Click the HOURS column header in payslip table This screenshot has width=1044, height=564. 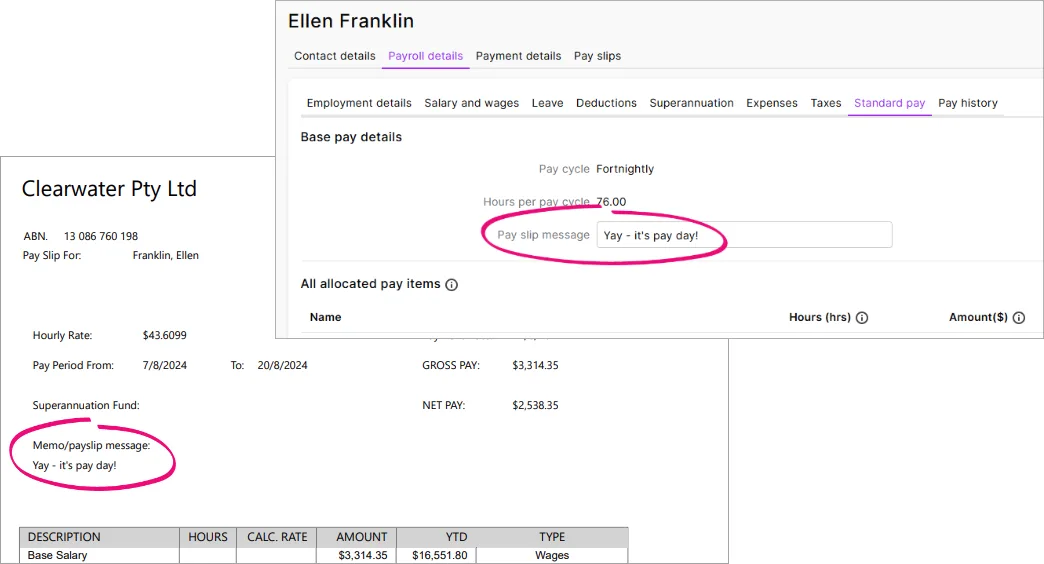tap(208, 537)
